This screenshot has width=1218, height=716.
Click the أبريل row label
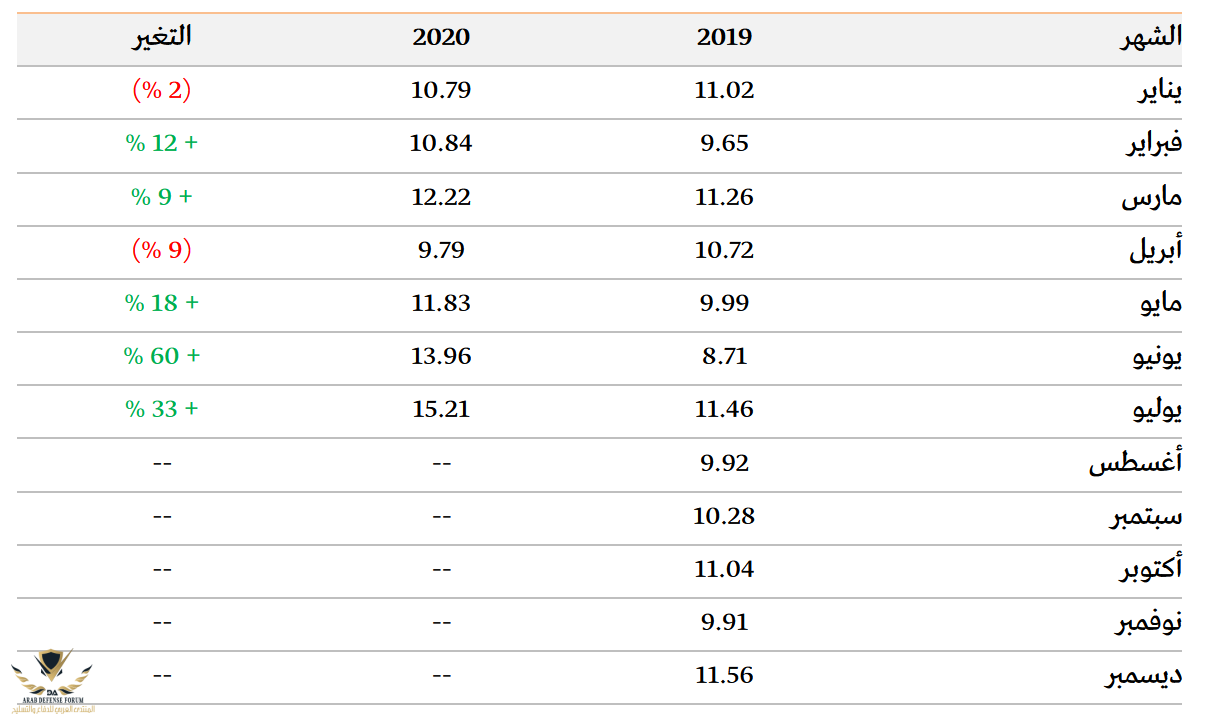[x=1155, y=251]
